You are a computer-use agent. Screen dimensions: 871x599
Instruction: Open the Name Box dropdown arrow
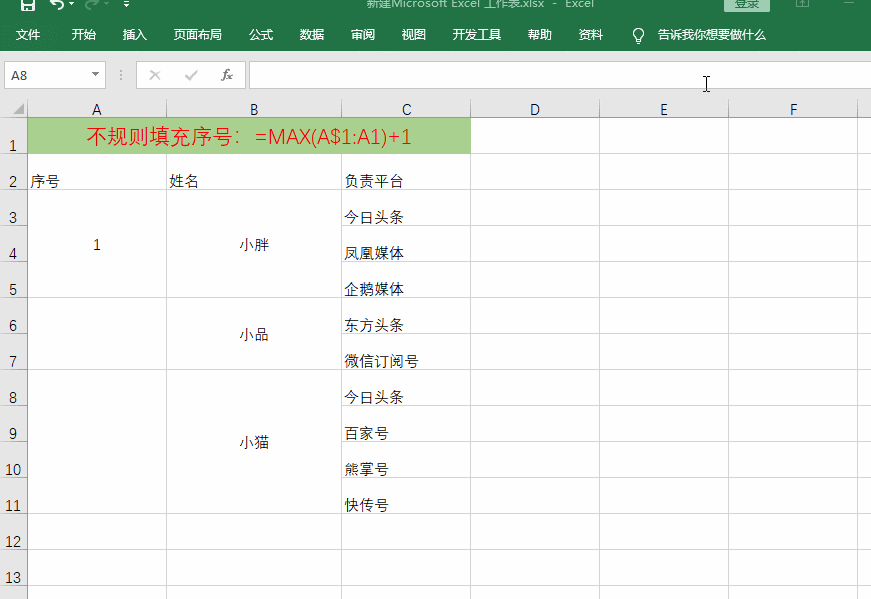pyautogui.click(x=96, y=75)
